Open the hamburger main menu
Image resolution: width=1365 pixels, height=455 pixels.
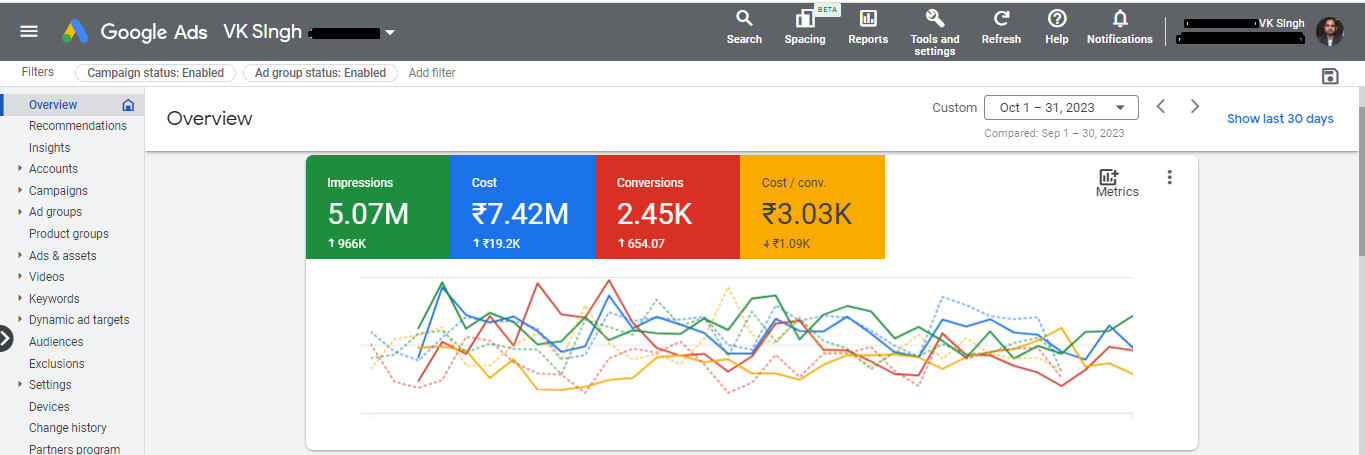(x=29, y=31)
